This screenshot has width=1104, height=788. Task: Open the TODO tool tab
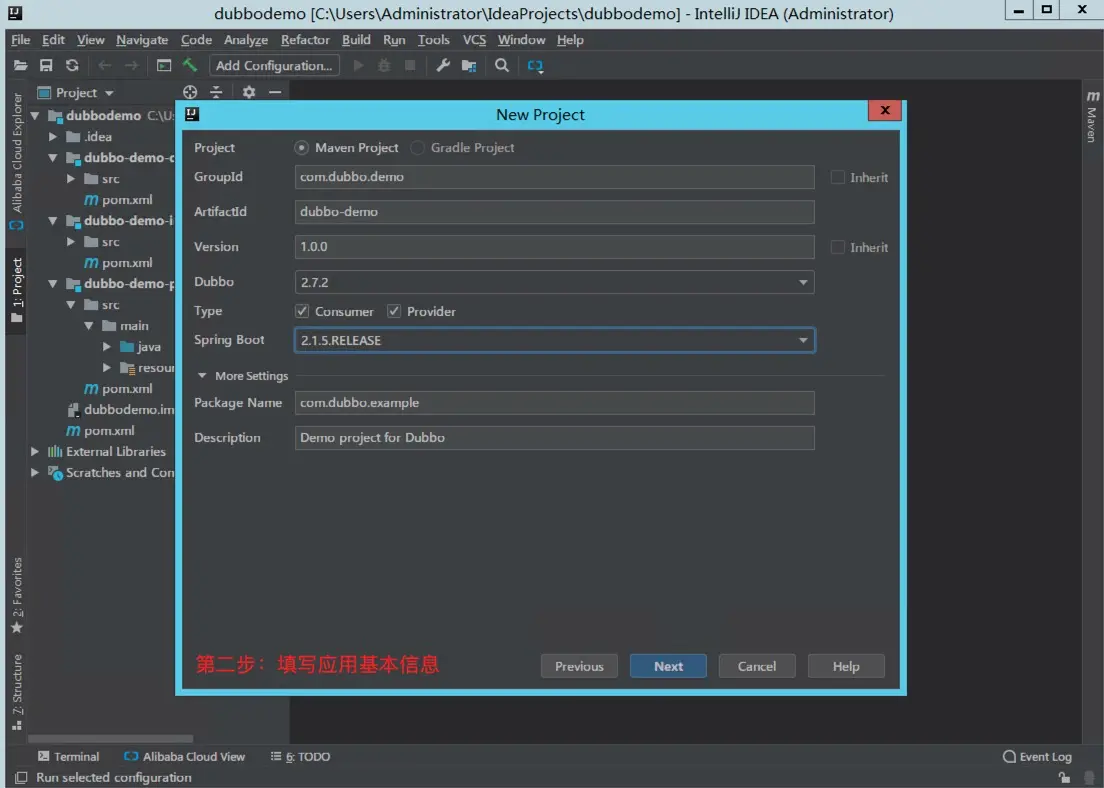tap(301, 756)
